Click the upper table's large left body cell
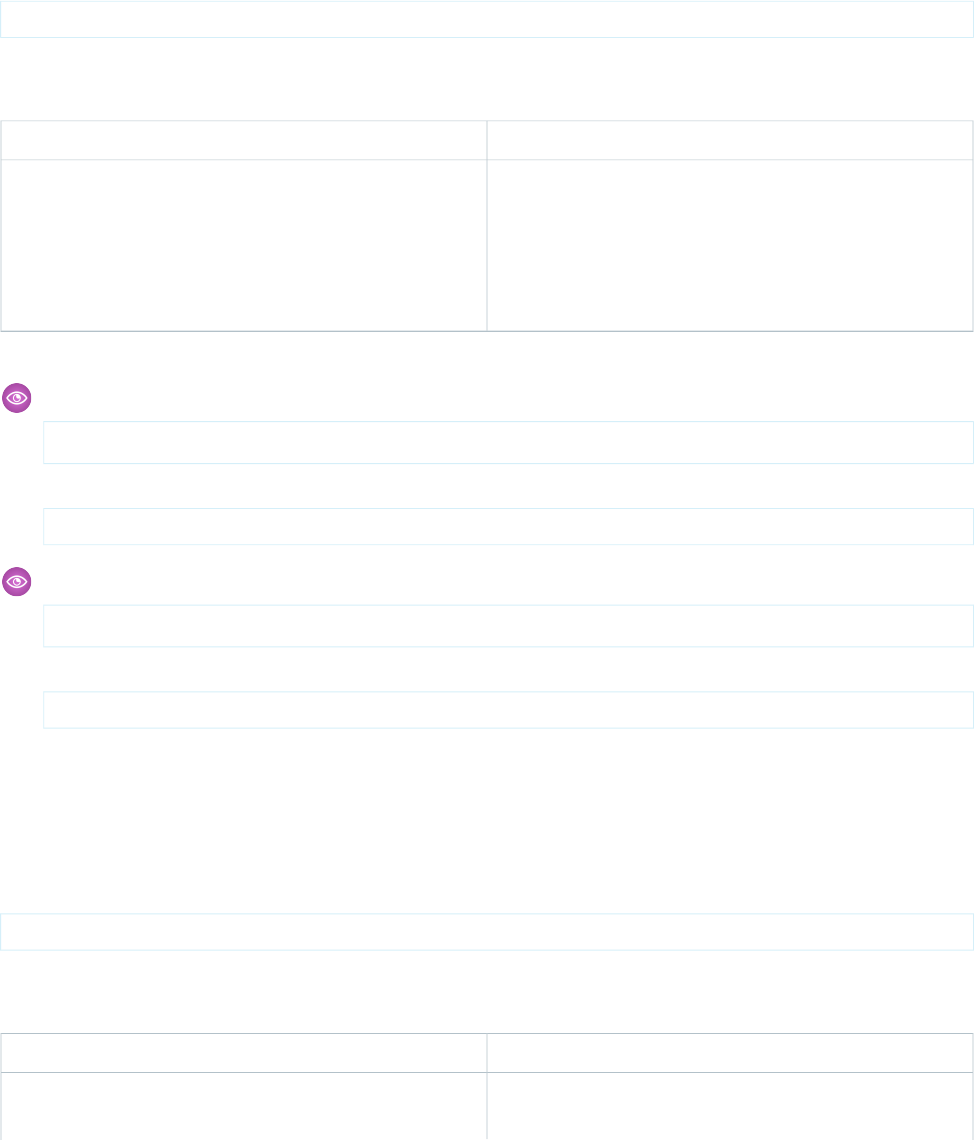974x1140 pixels. coord(244,245)
